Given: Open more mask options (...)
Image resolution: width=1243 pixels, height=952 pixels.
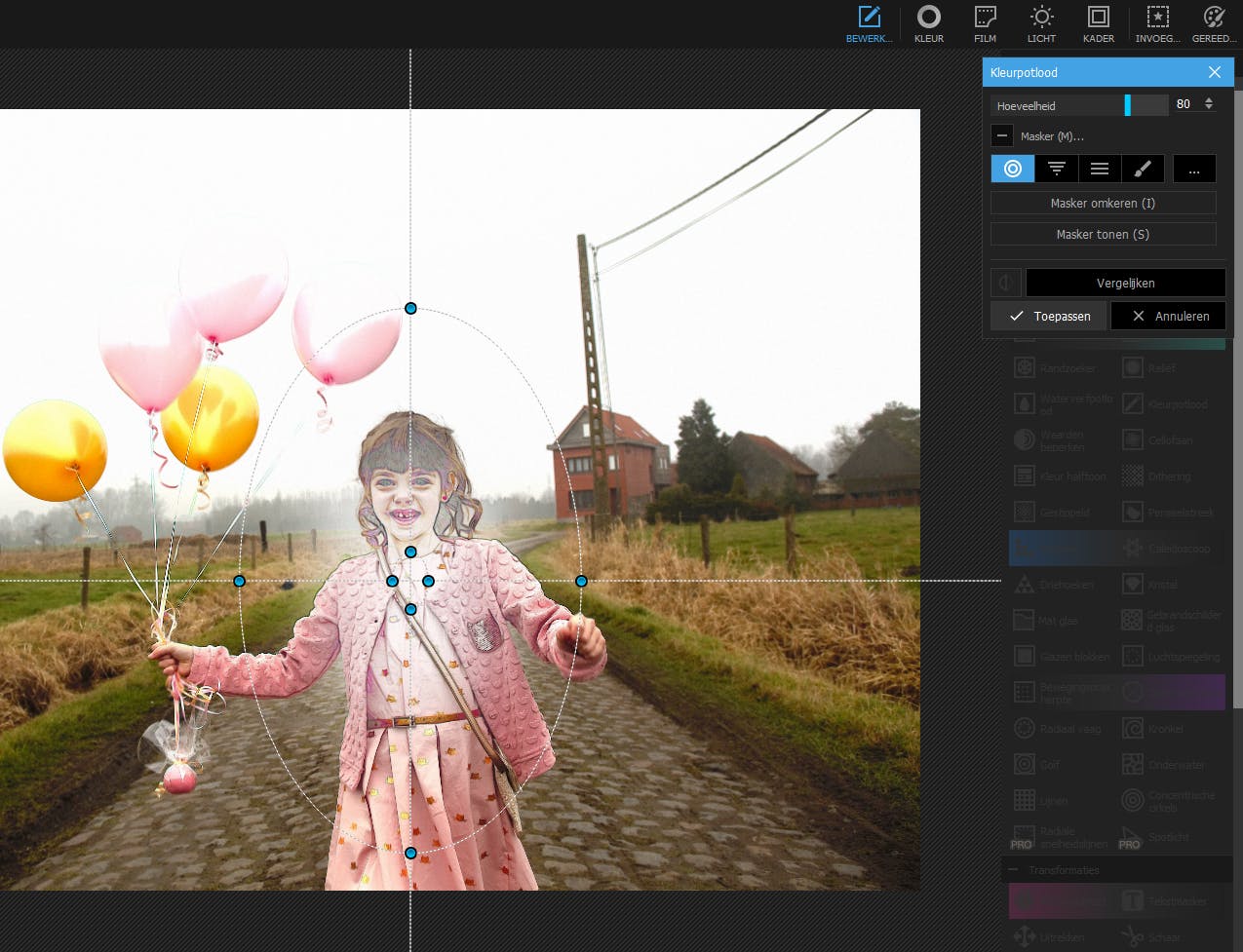Looking at the screenshot, I should pos(1194,169).
